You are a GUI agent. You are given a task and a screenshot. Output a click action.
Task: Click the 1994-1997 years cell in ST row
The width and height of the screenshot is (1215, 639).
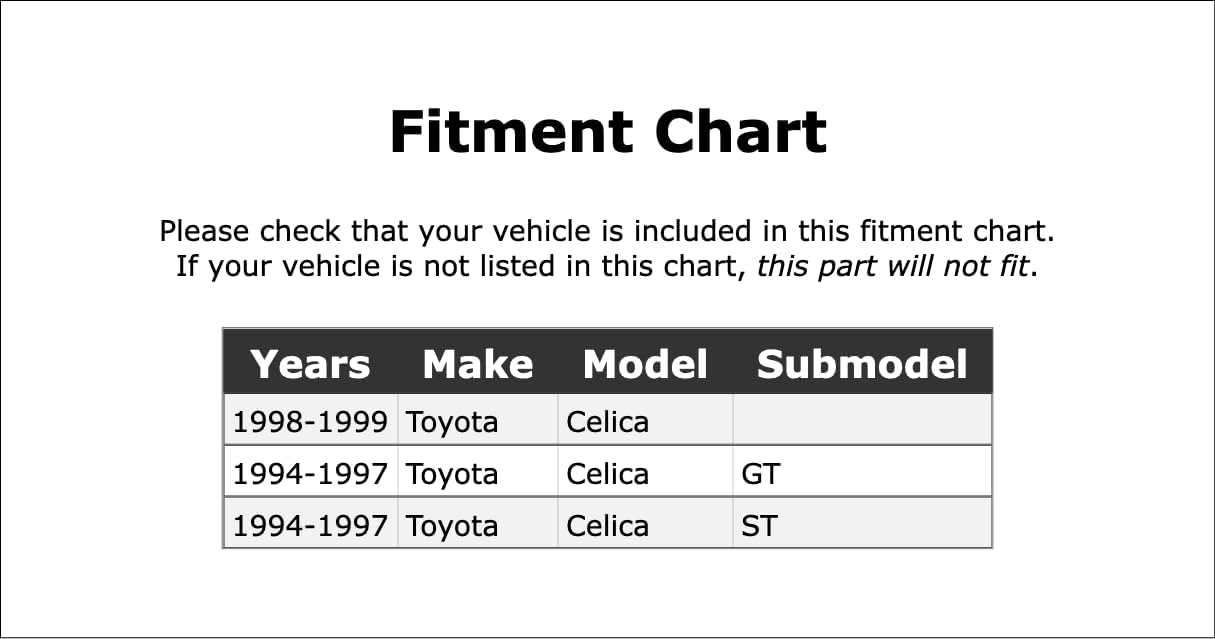click(310, 526)
